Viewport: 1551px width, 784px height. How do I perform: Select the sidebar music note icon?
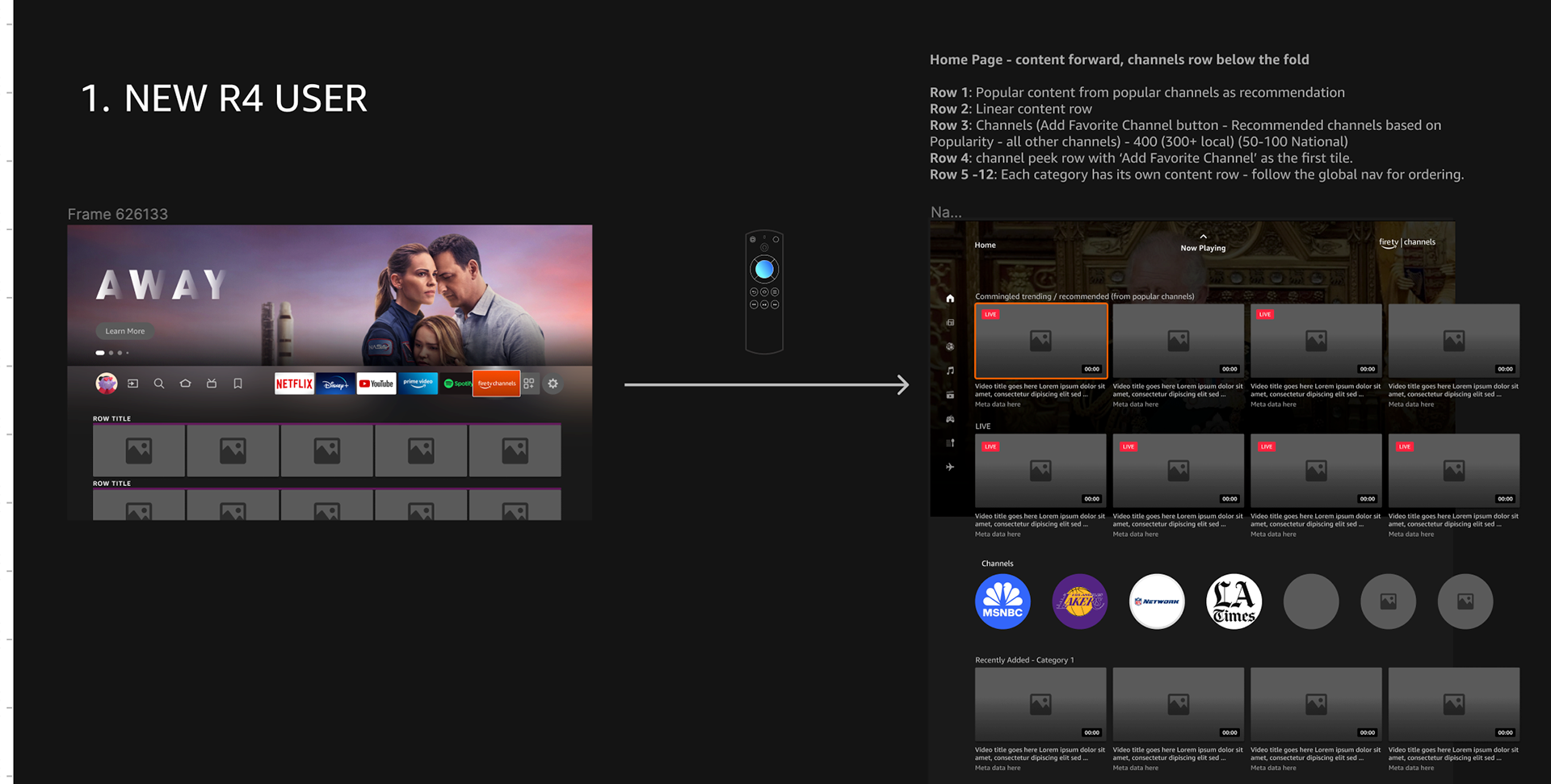[950, 371]
